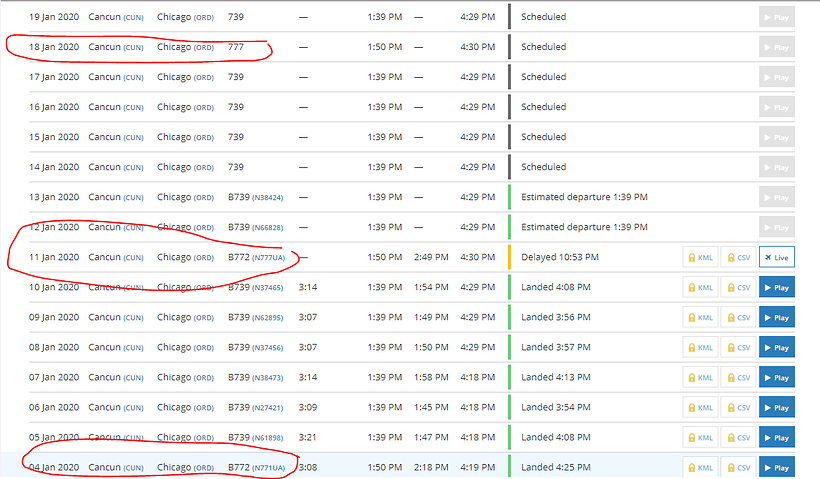
Task: Select the 18 Jan 2020 date cell
Action: tap(54, 47)
